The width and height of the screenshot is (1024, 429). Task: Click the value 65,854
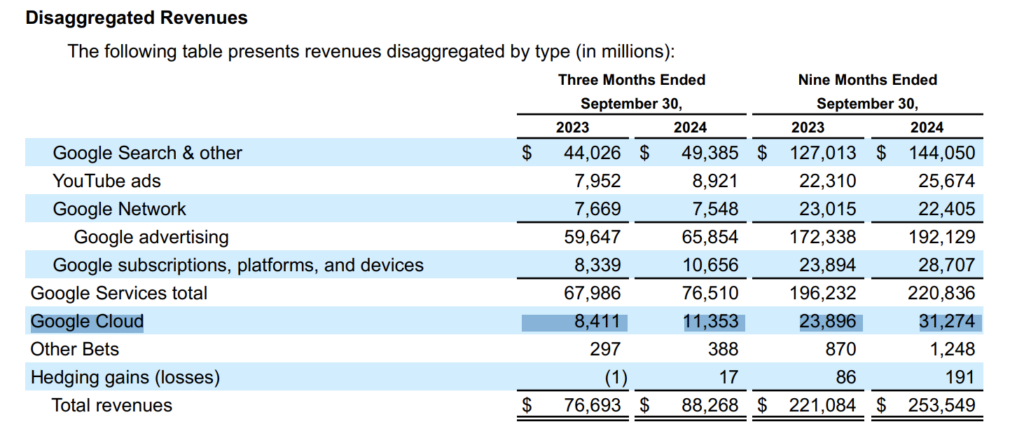pos(710,237)
